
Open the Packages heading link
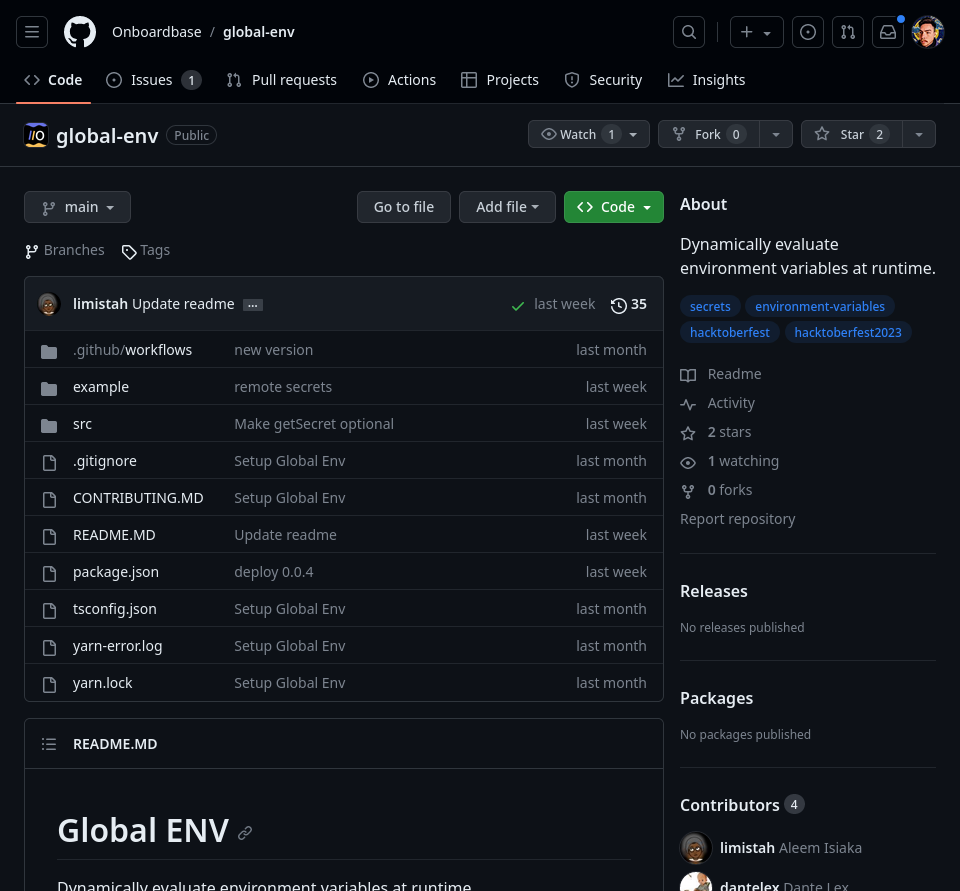716,698
